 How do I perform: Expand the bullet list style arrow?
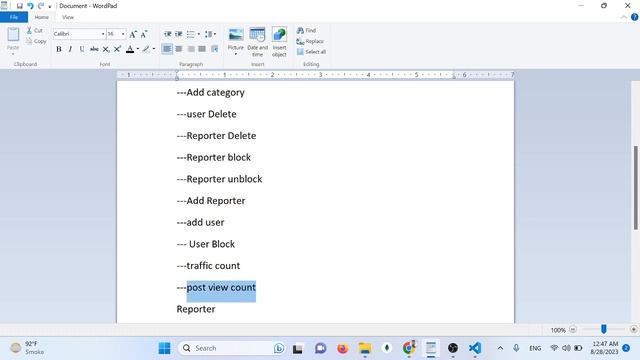[x=199, y=34]
